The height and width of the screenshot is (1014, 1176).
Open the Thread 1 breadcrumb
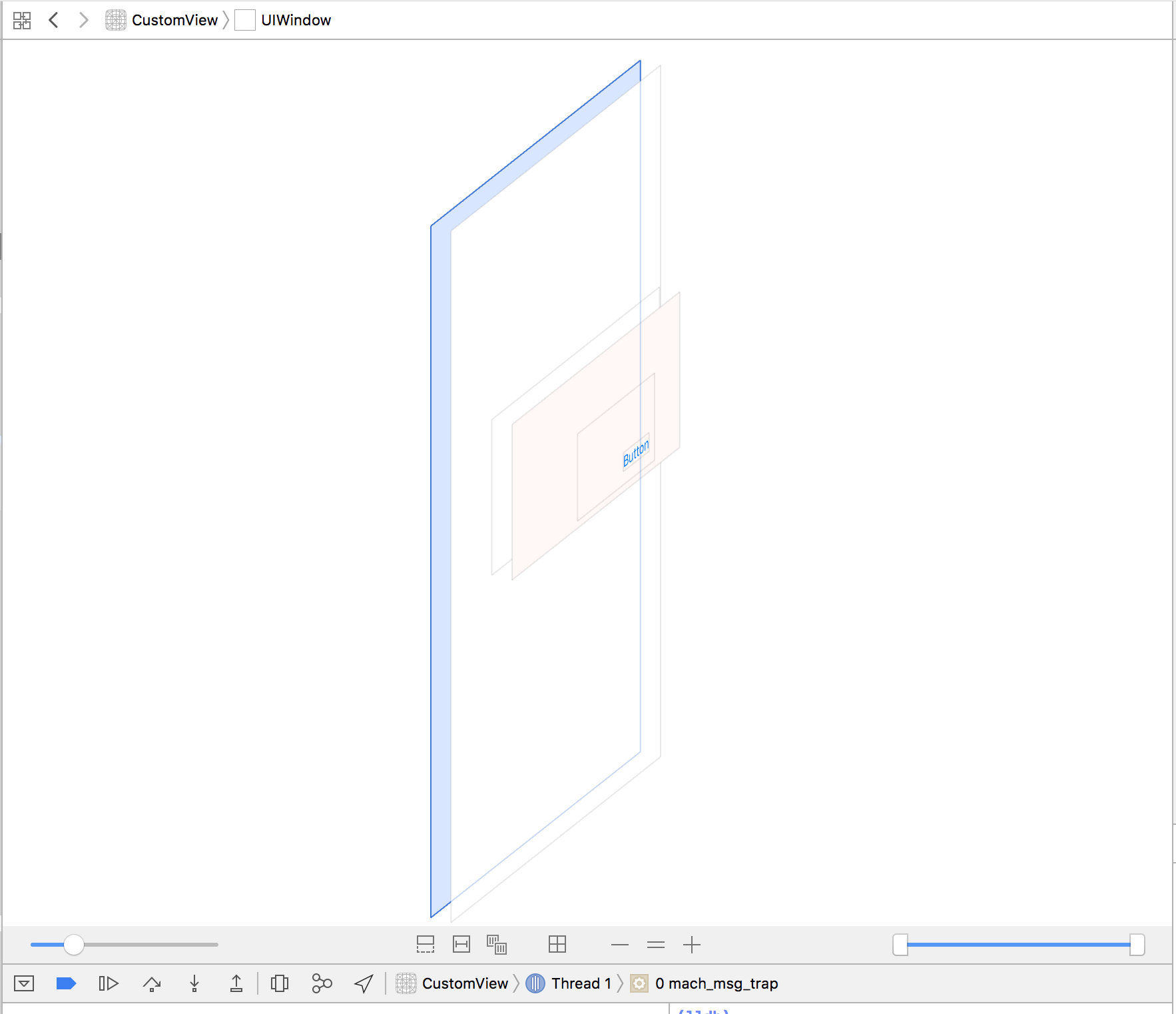coord(581,983)
